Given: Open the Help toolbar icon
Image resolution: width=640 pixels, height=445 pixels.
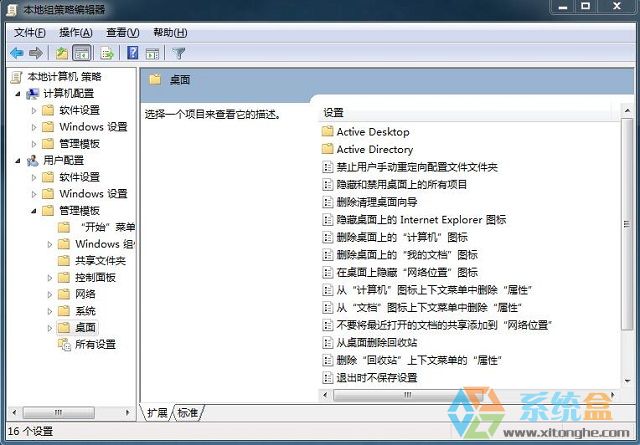Looking at the screenshot, I should click(x=133, y=53).
